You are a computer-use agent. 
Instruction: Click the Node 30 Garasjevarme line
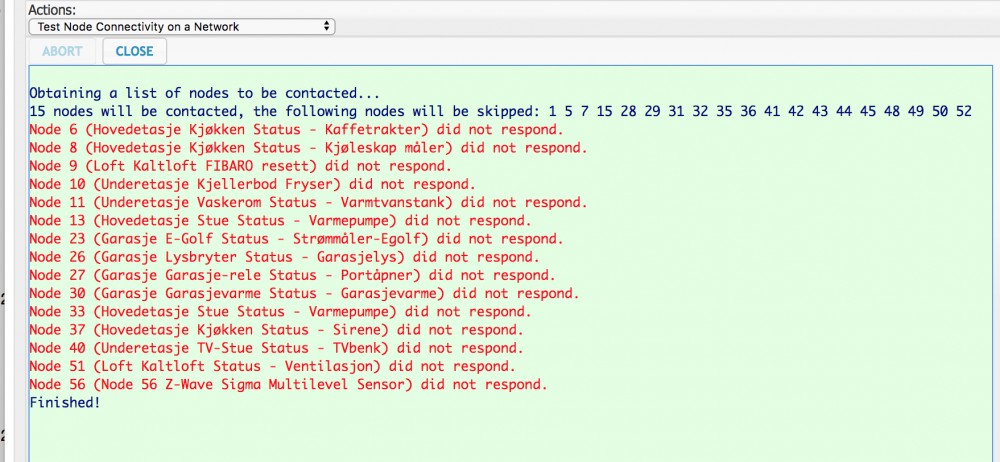click(304, 293)
